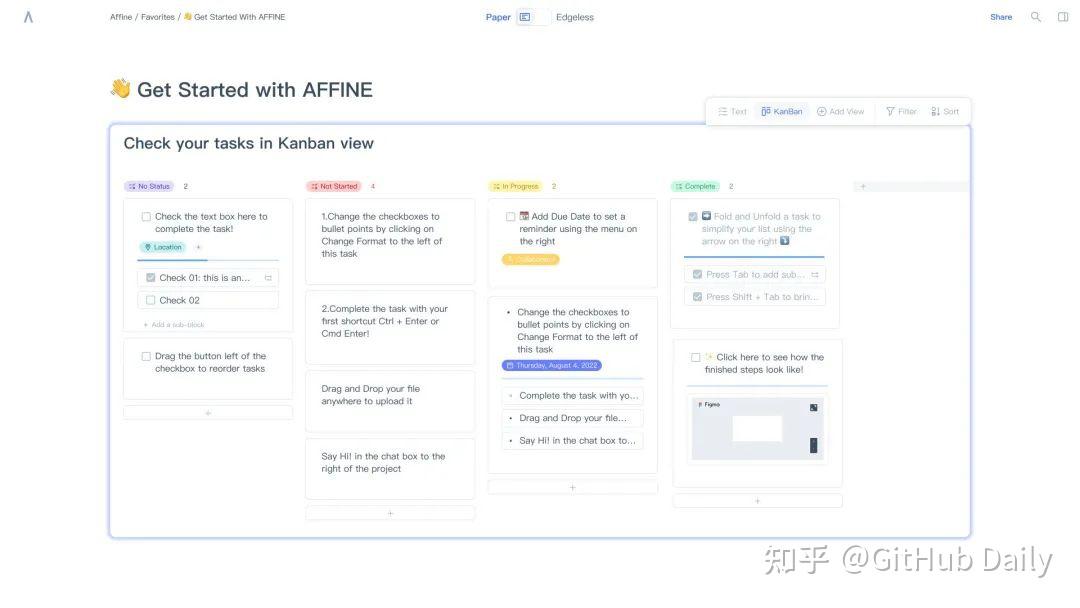Open card '2.Complete the task with your first shortcut'

[x=390, y=328]
